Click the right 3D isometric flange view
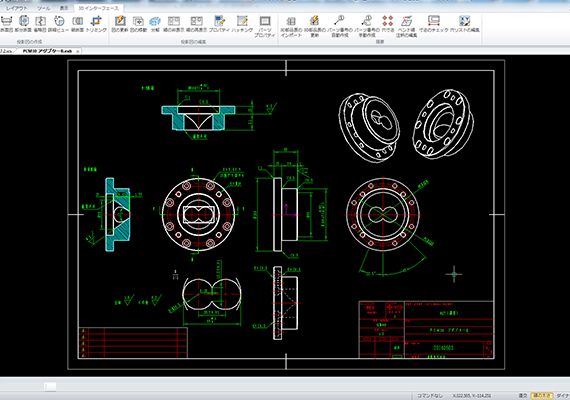Screen dimensions: 570x400 (x=443, y=124)
